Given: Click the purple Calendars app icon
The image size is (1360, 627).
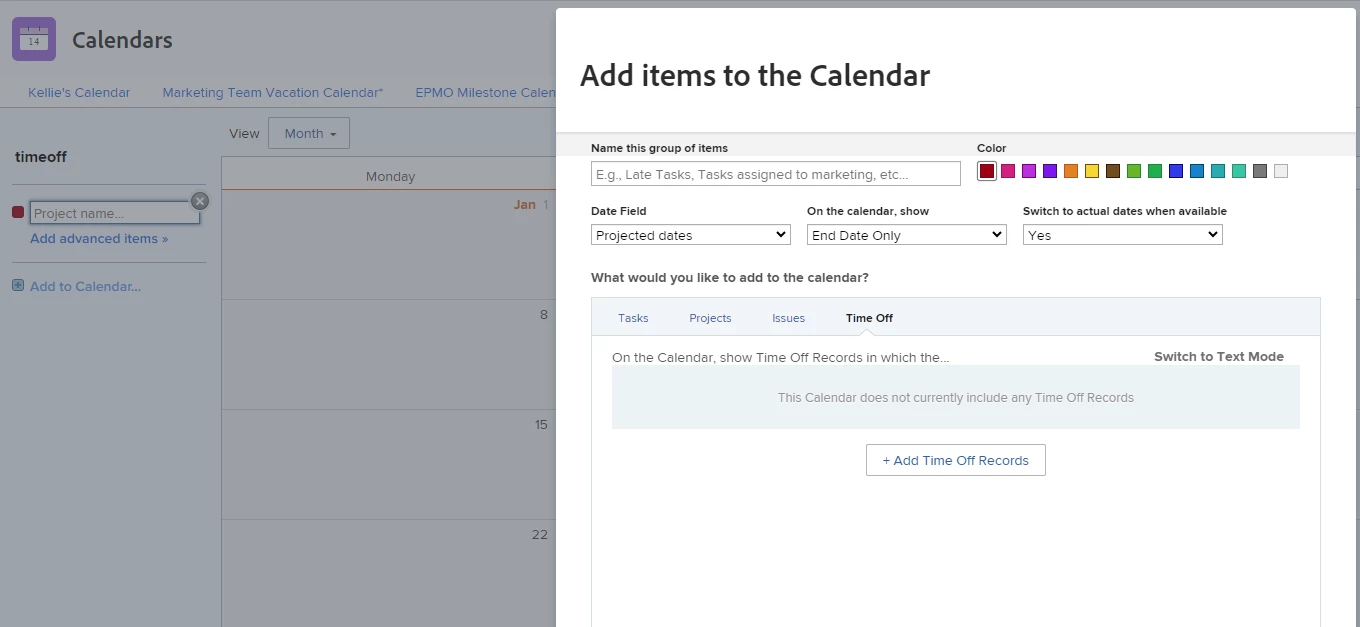Looking at the screenshot, I should [34, 39].
